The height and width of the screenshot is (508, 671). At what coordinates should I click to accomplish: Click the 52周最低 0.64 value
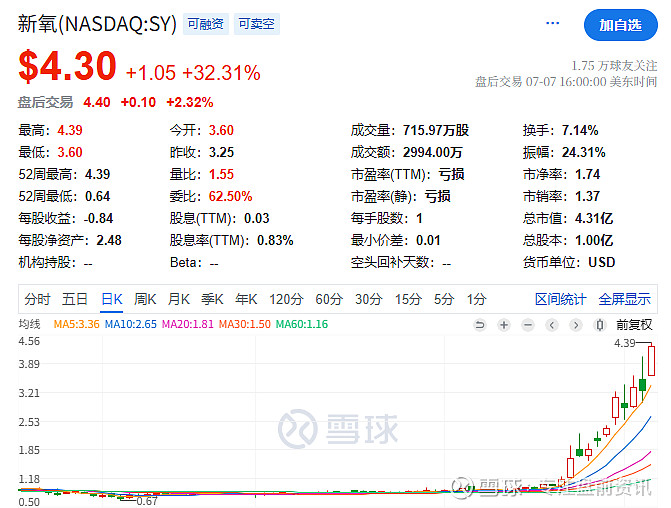[x=98, y=196]
